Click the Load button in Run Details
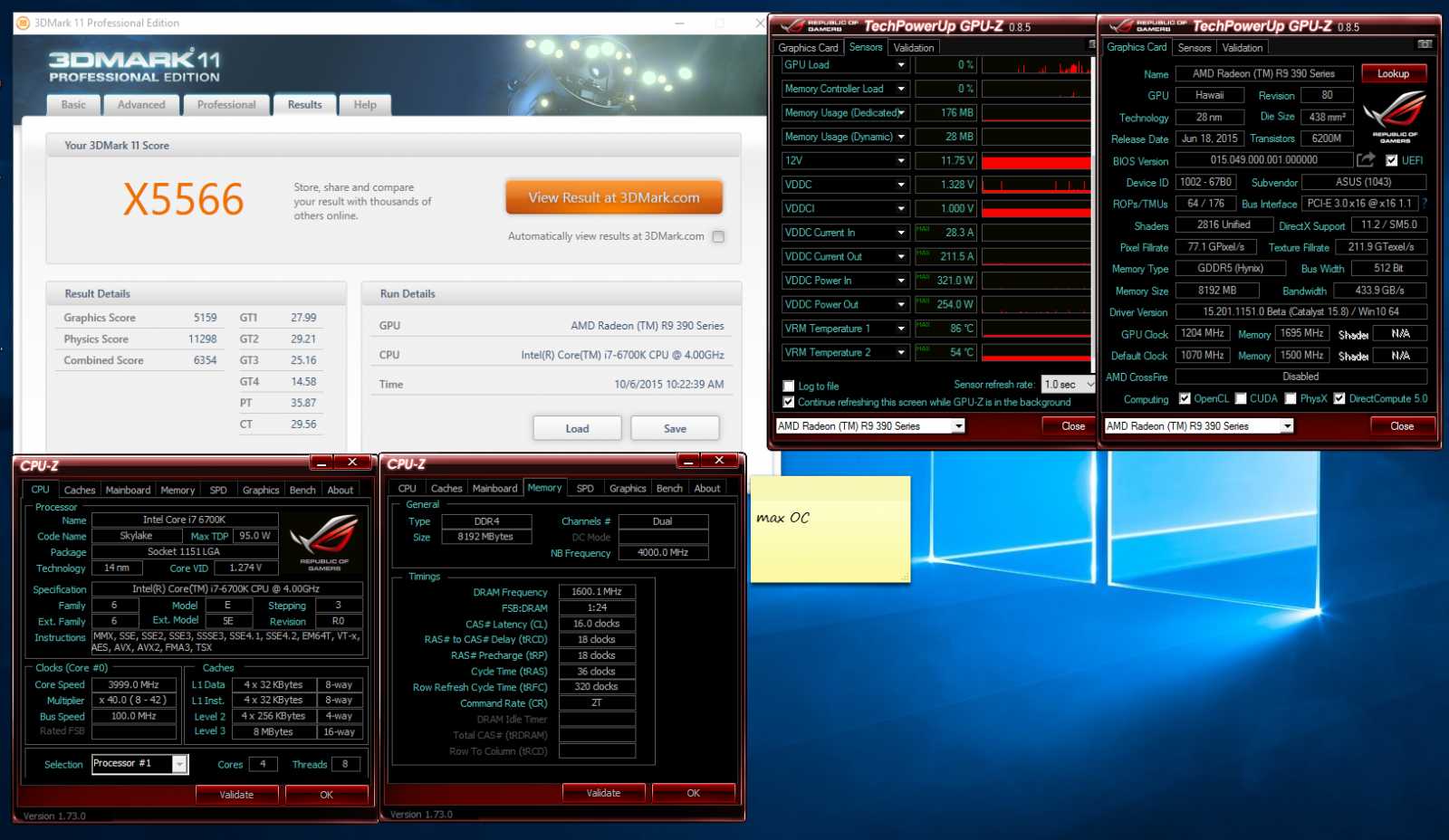1449x840 pixels. (577, 428)
